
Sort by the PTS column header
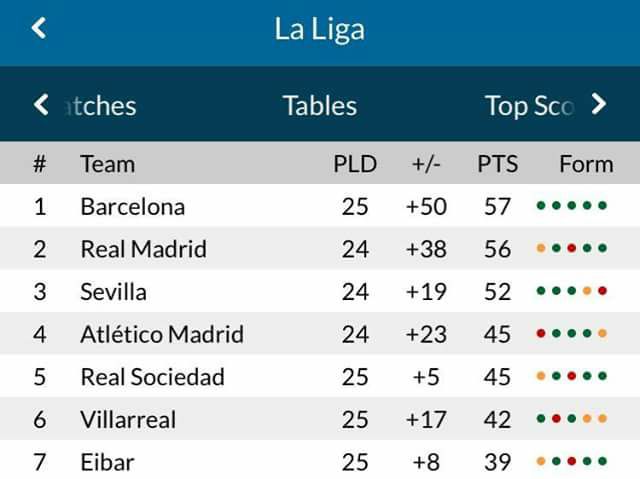[498, 164]
